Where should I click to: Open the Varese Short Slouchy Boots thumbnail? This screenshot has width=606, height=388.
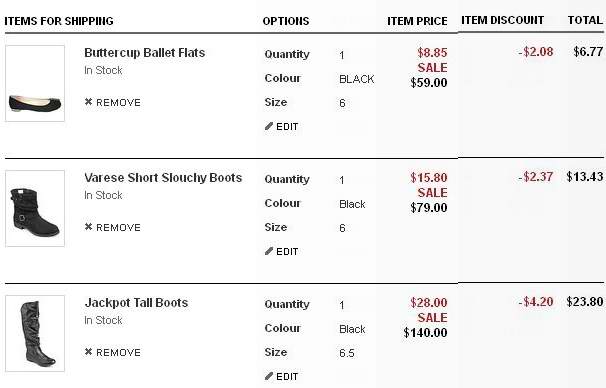pyautogui.click(x=35, y=208)
